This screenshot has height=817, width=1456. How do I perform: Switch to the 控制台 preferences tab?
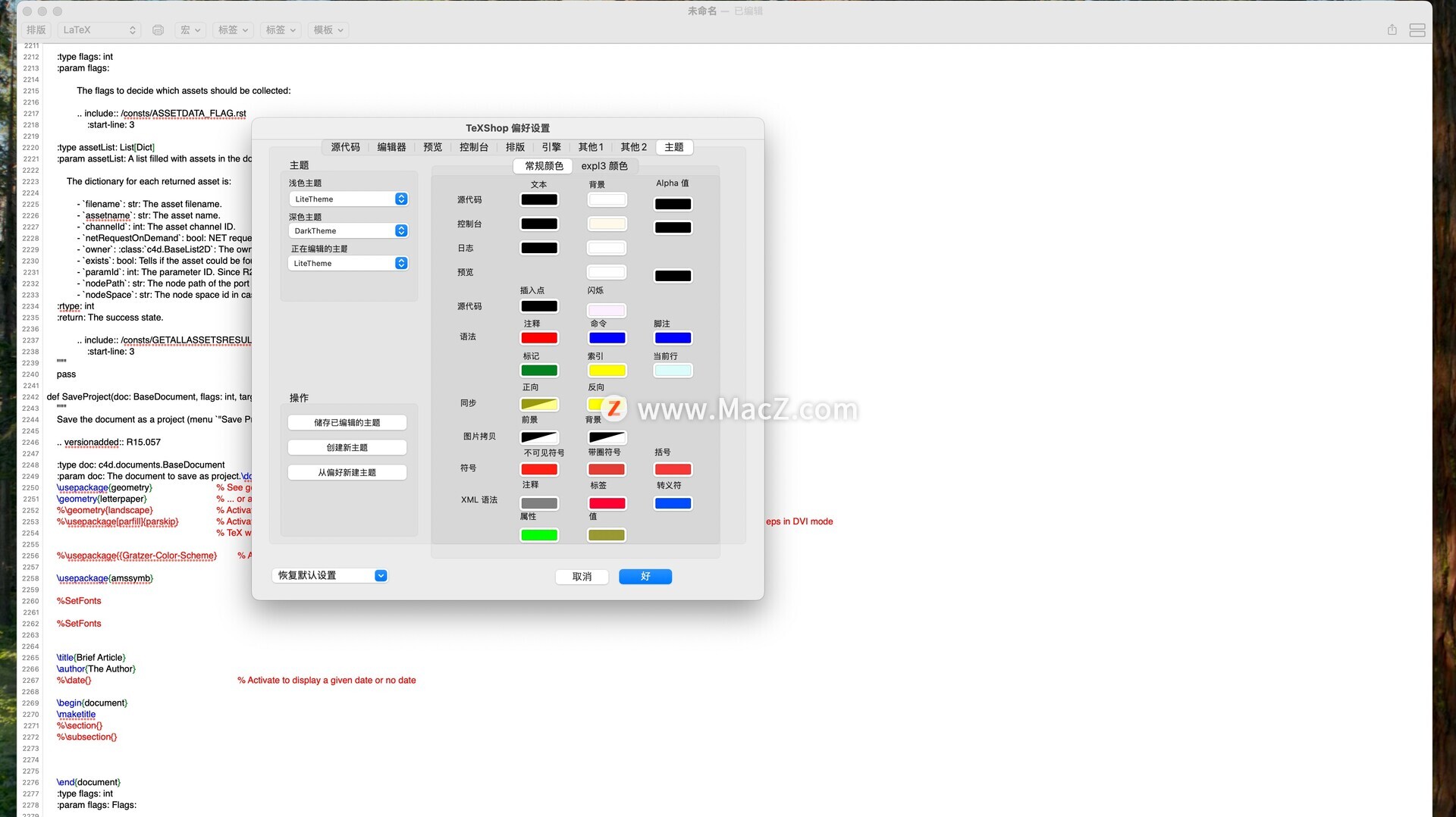[474, 147]
